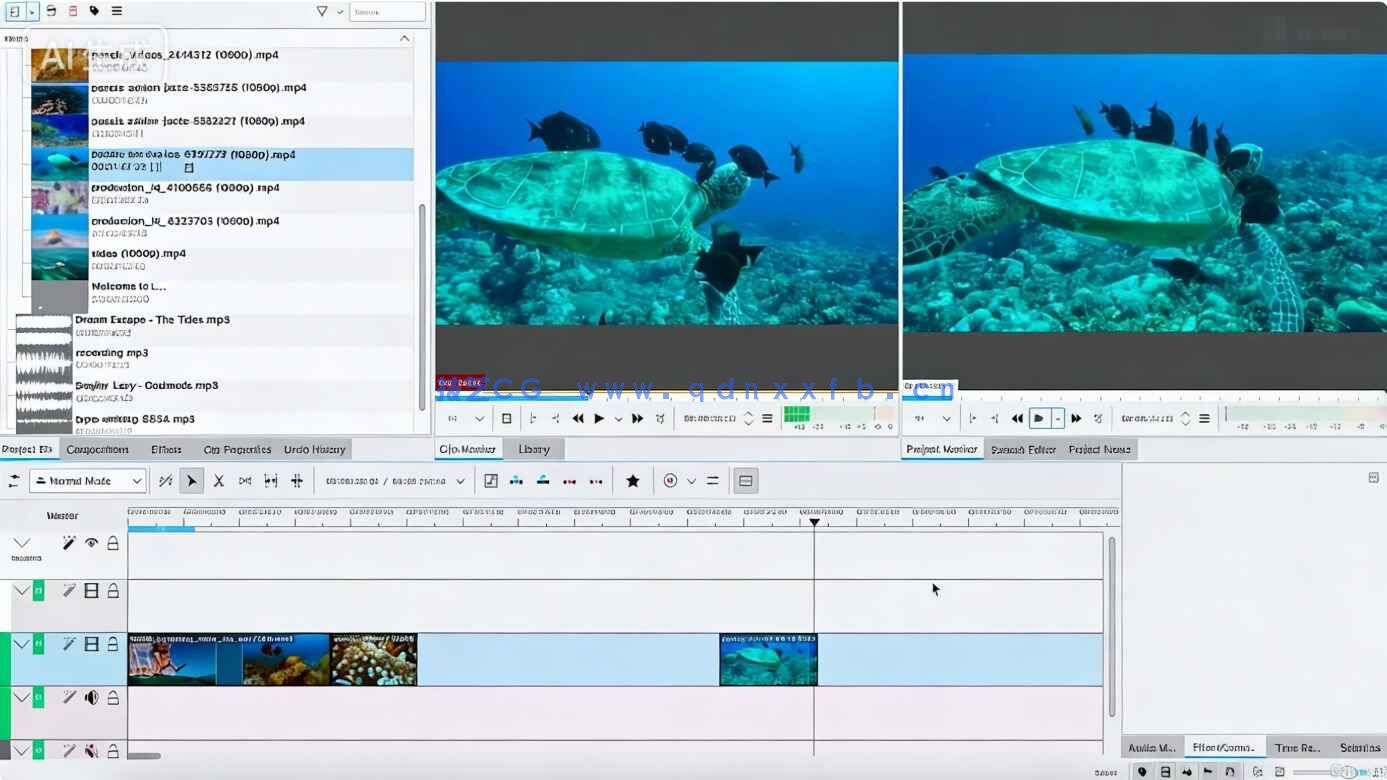This screenshot has height=780, width=1387.
Task: Switch to the Undo History tab
Action: point(314,449)
